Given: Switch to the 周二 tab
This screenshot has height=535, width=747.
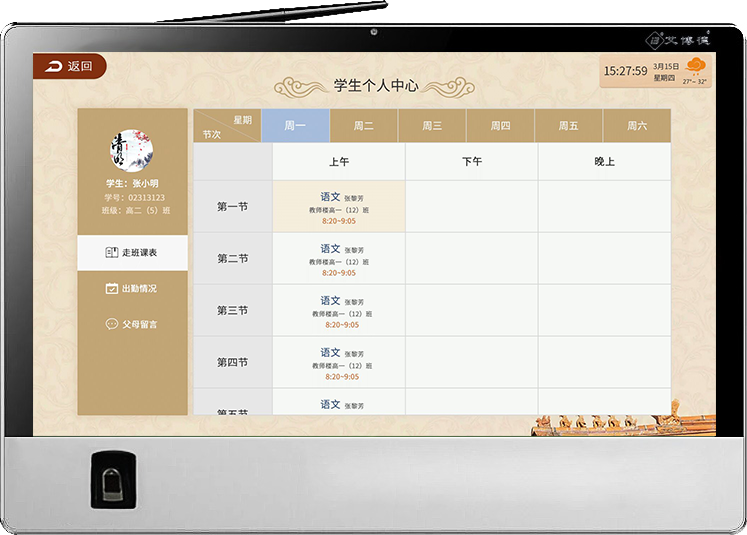Looking at the screenshot, I should coord(364,126).
